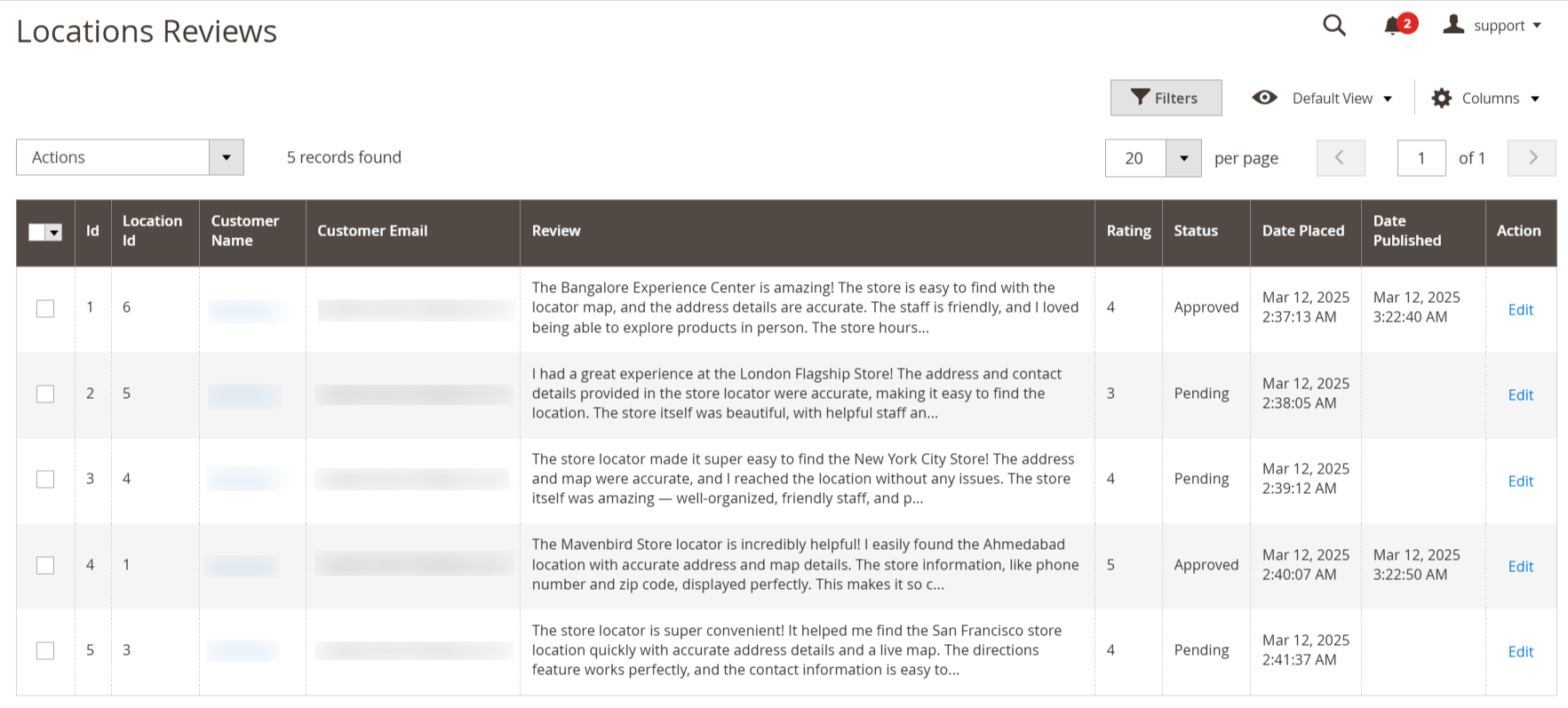Click the Filters button
The width and height of the screenshot is (1568, 708).
1166,98
